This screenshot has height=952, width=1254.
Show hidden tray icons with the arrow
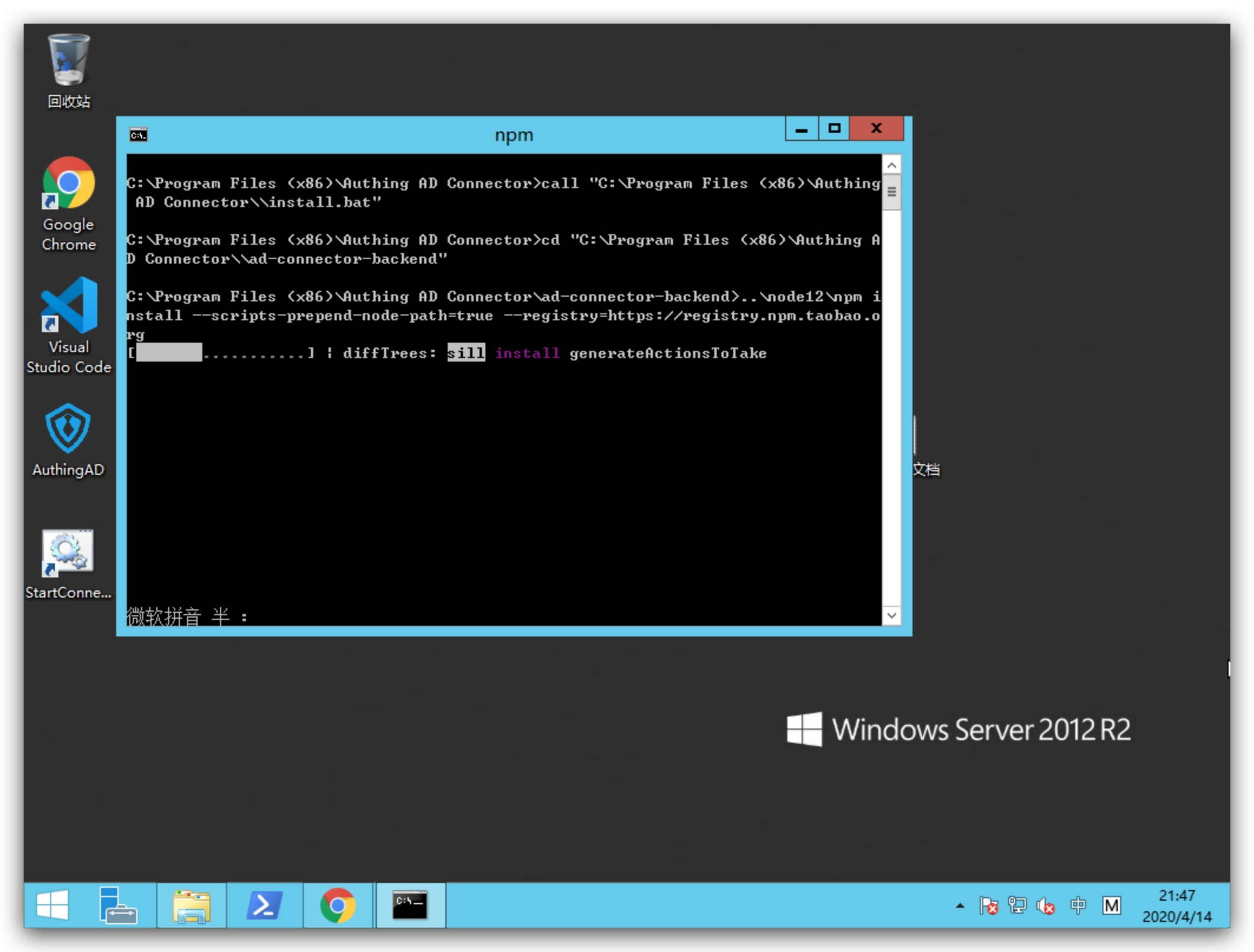pos(960,905)
